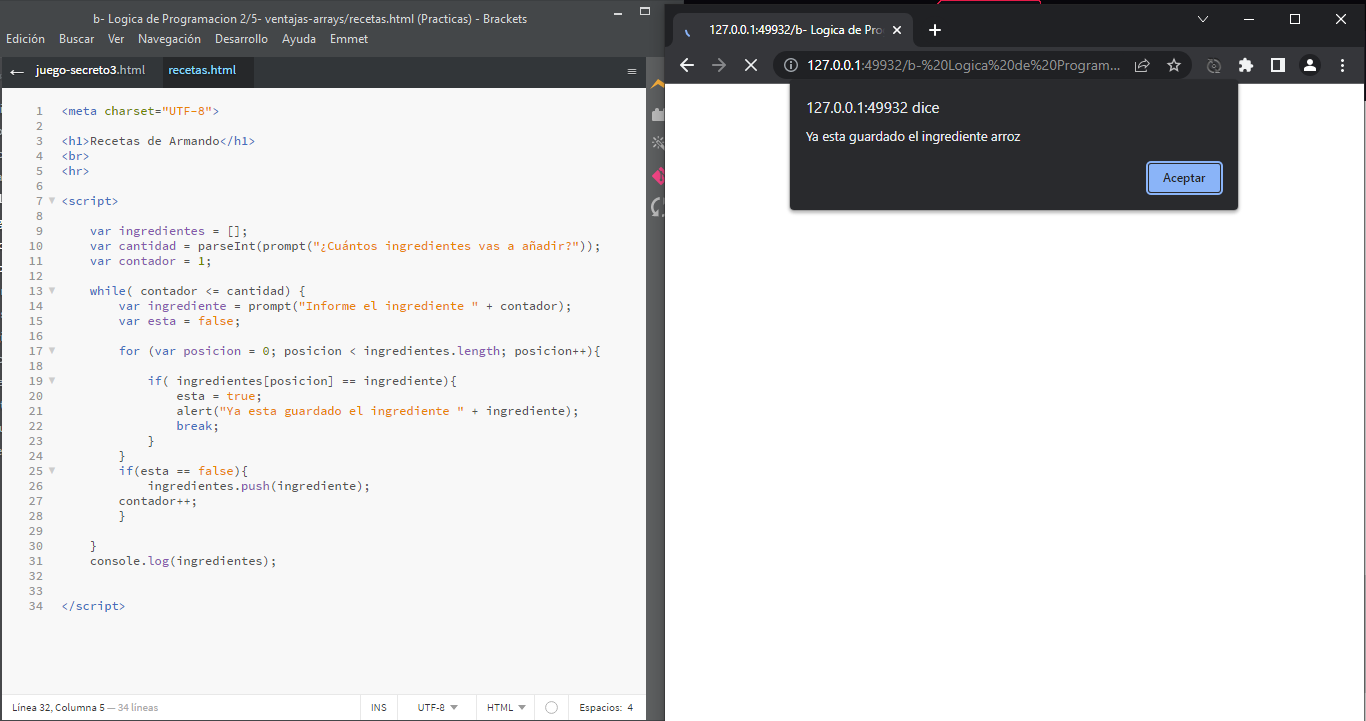This screenshot has width=1366, height=721.
Task: Open HTML language mode dropdown
Action: click(506, 707)
